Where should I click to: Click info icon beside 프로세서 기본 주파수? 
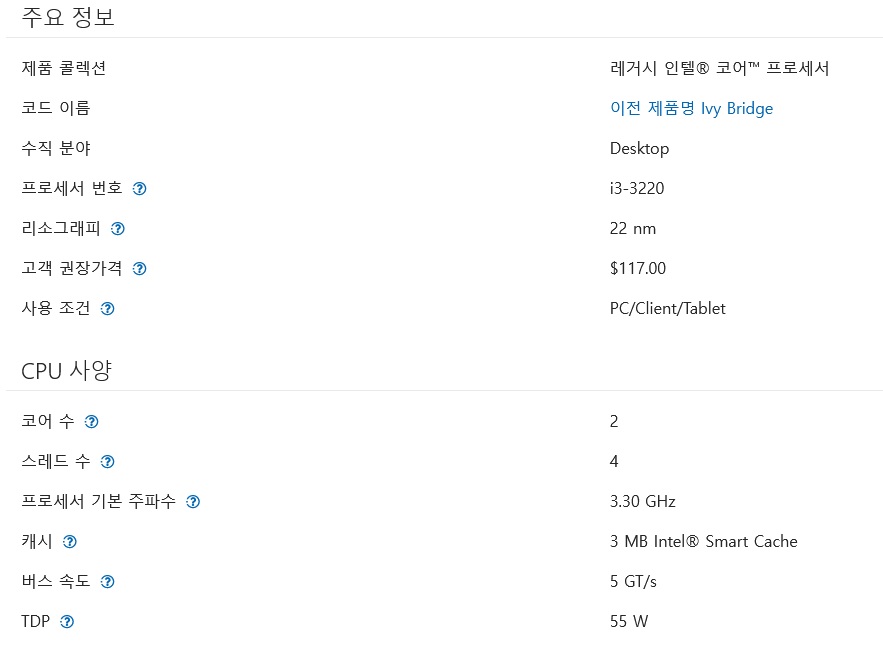(193, 501)
